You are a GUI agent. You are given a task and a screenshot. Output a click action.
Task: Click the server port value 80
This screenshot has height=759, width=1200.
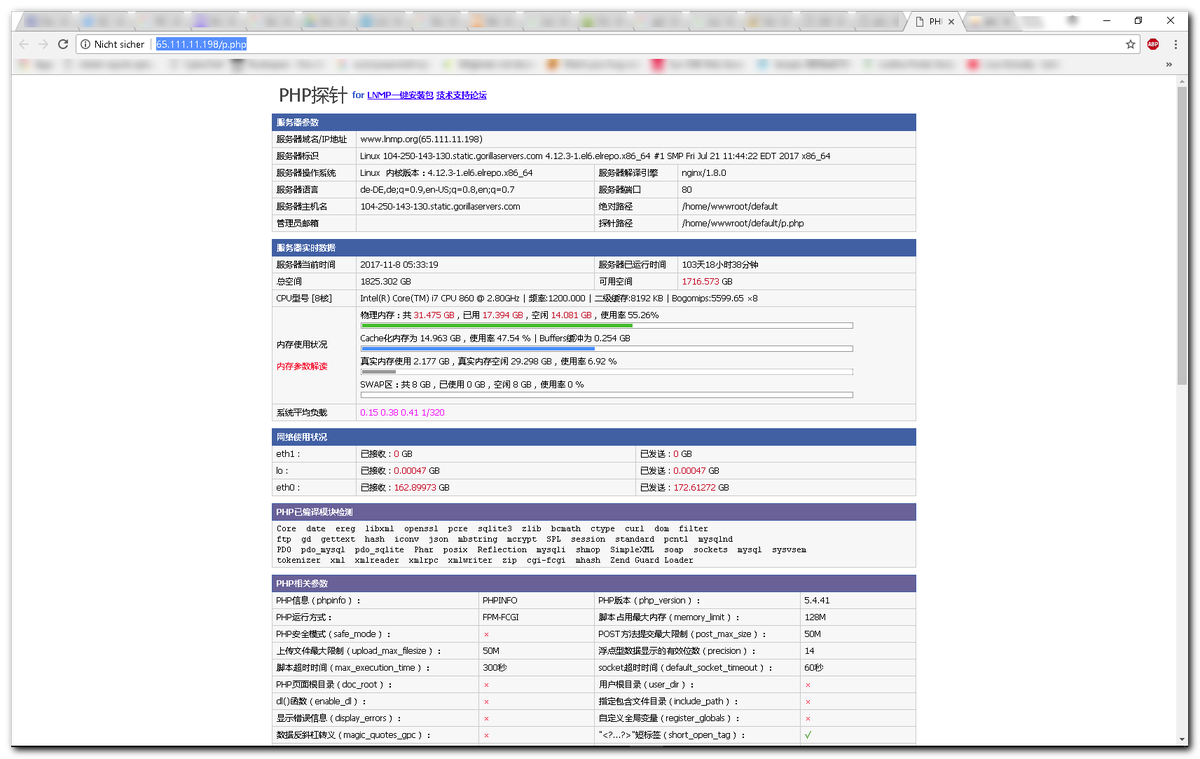(x=686, y=189)
